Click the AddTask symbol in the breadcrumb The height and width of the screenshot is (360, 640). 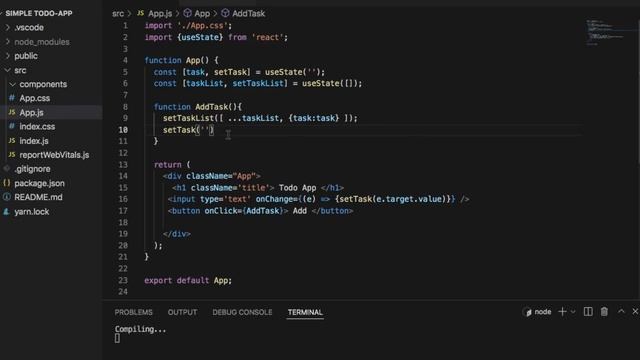tap(249, 13)
